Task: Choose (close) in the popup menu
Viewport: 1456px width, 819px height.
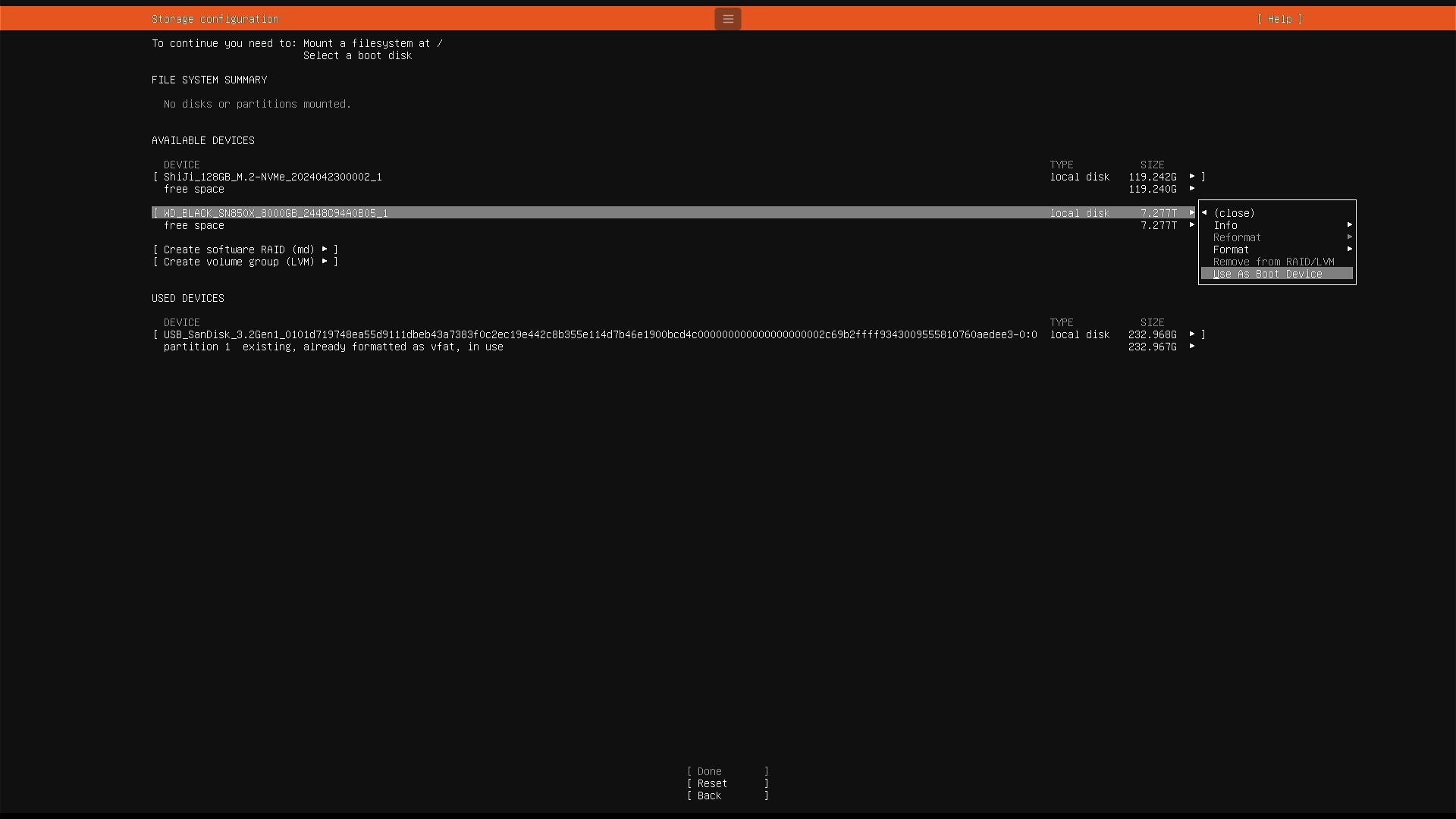Action: coord(1234,213)
